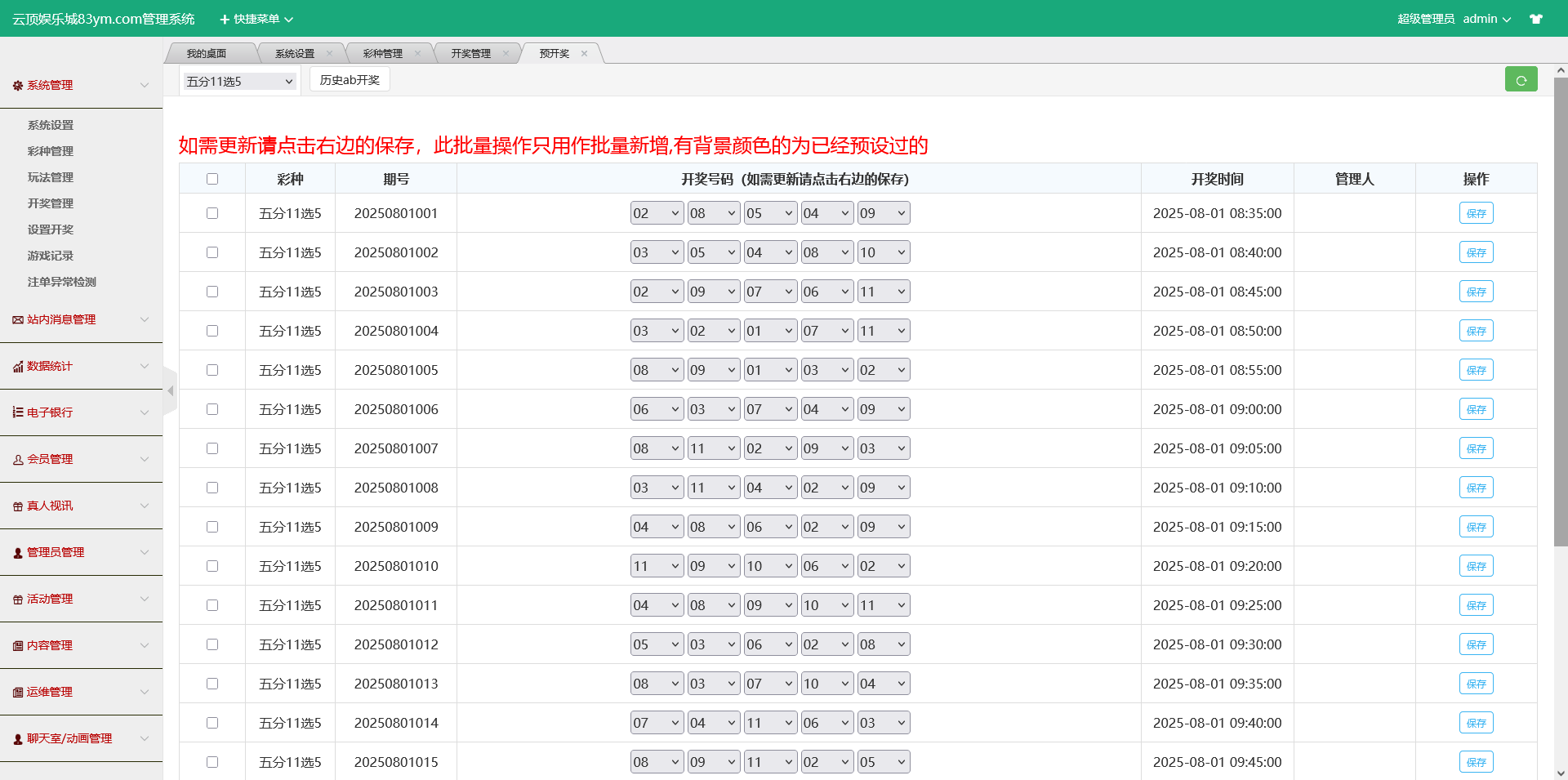Click the list icon for 电子银行
Screen dimensions: 1568x780
click(x=17, y=412)
